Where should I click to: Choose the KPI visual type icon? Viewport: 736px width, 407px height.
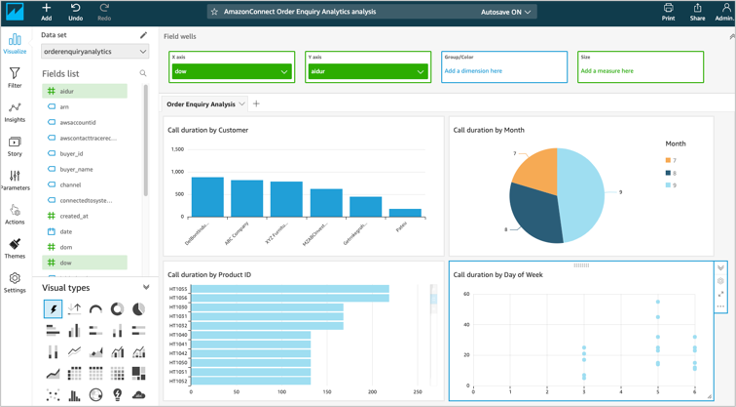click(74, 309)
